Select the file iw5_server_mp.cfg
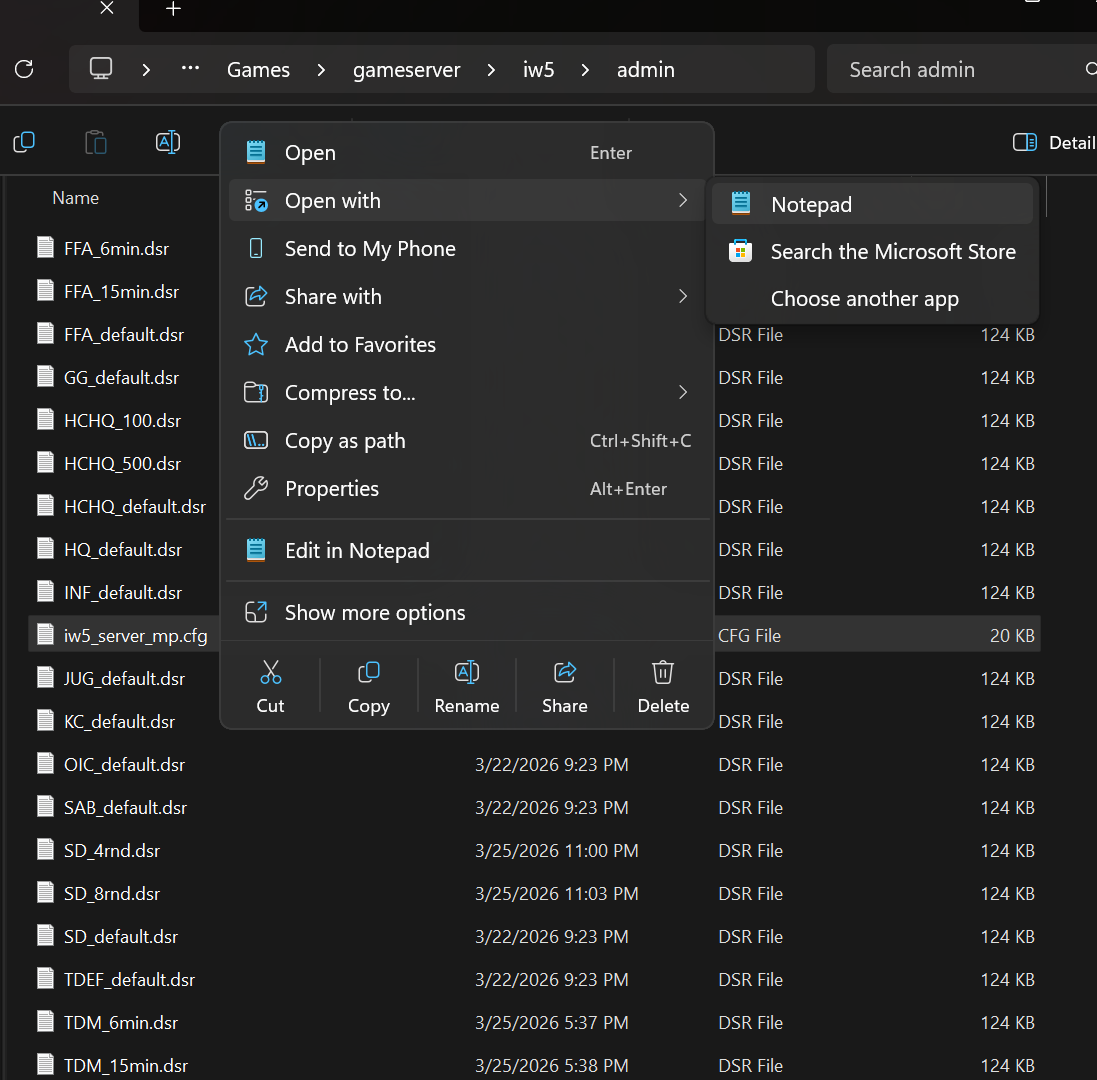The height and width of the screenshot is (1080, 1097). (x=136, y=636)
